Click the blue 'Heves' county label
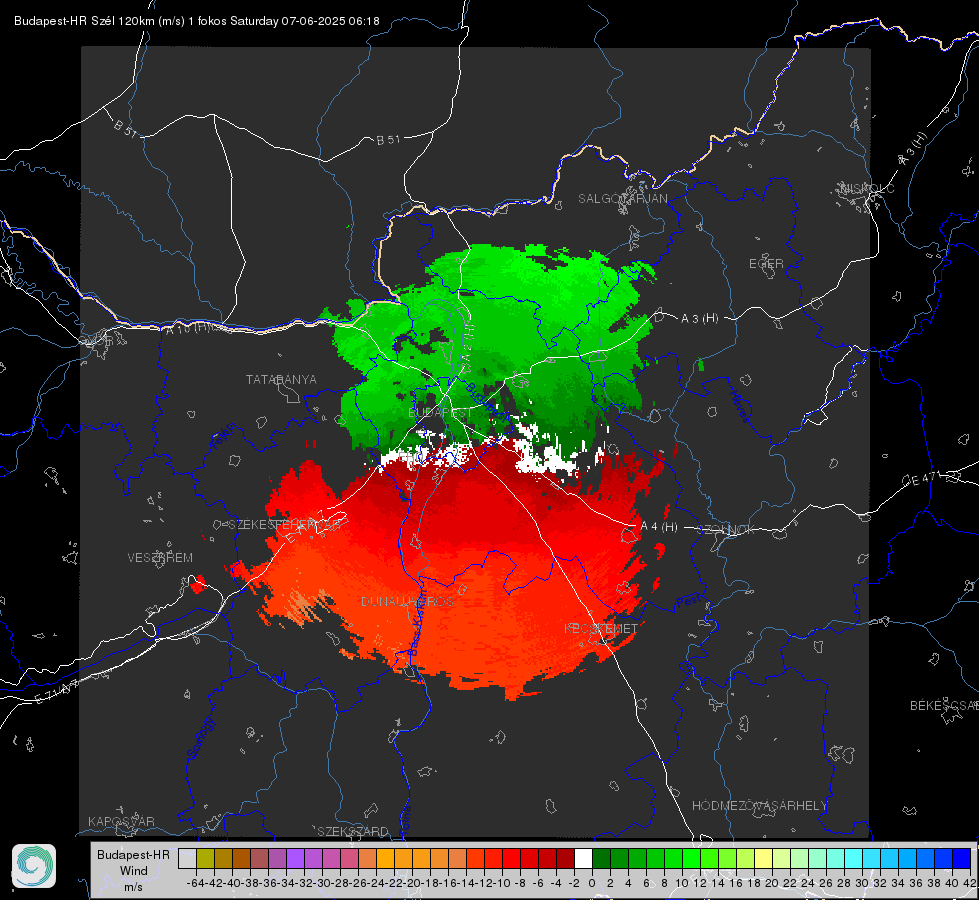Image resolution: width=979 pixels, height=900 pixels. [740, 406]
